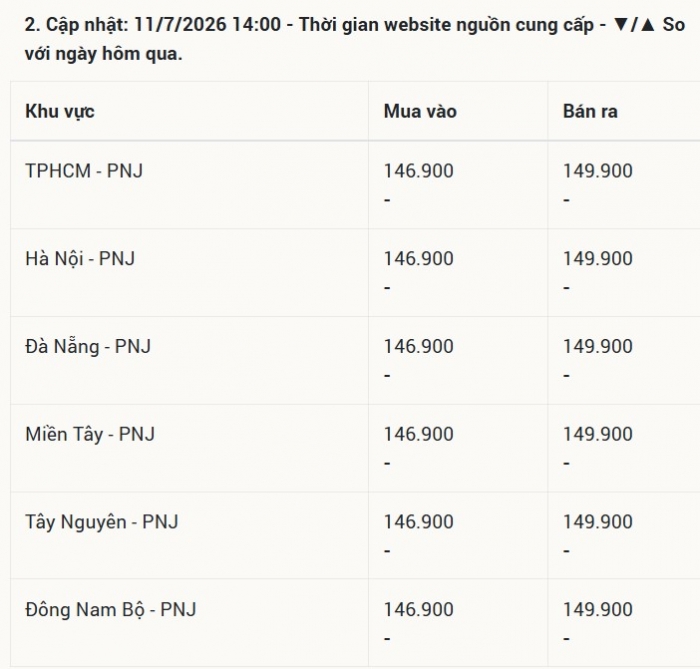Click Đông Nam Bộ buy price 146.900

[419, 610]
